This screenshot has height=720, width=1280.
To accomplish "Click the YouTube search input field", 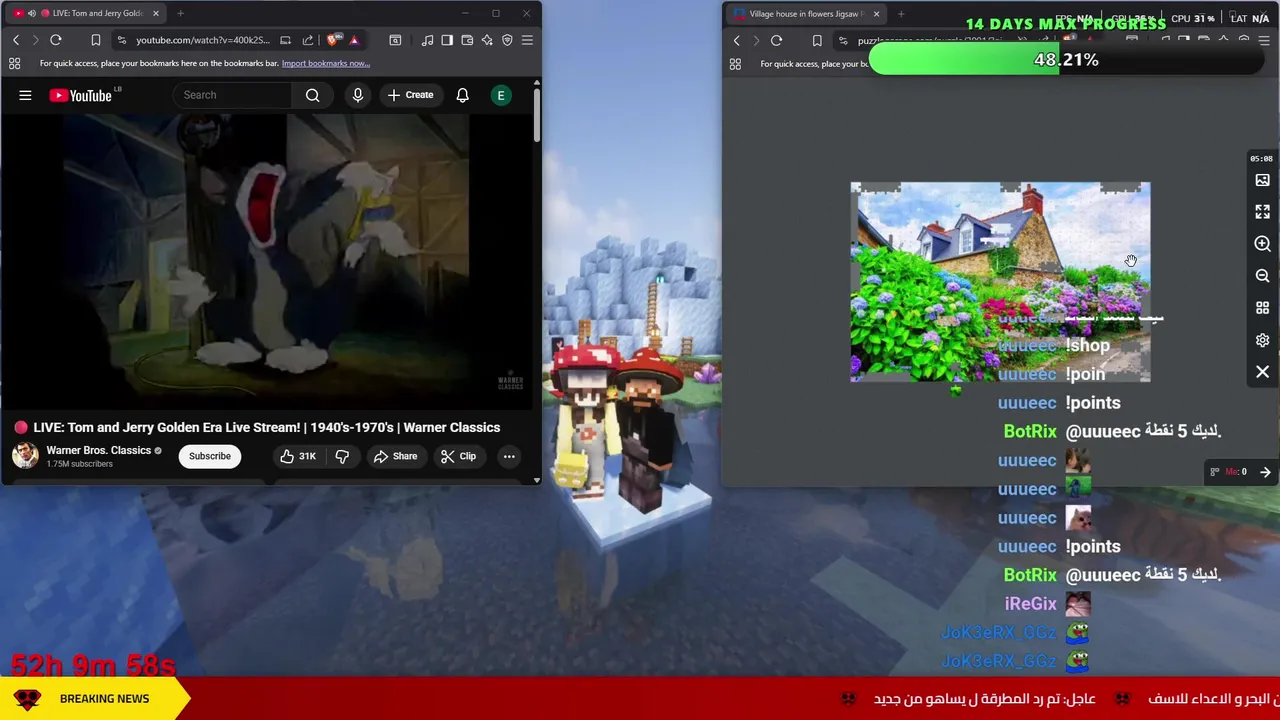I will [x=232, y=95].
